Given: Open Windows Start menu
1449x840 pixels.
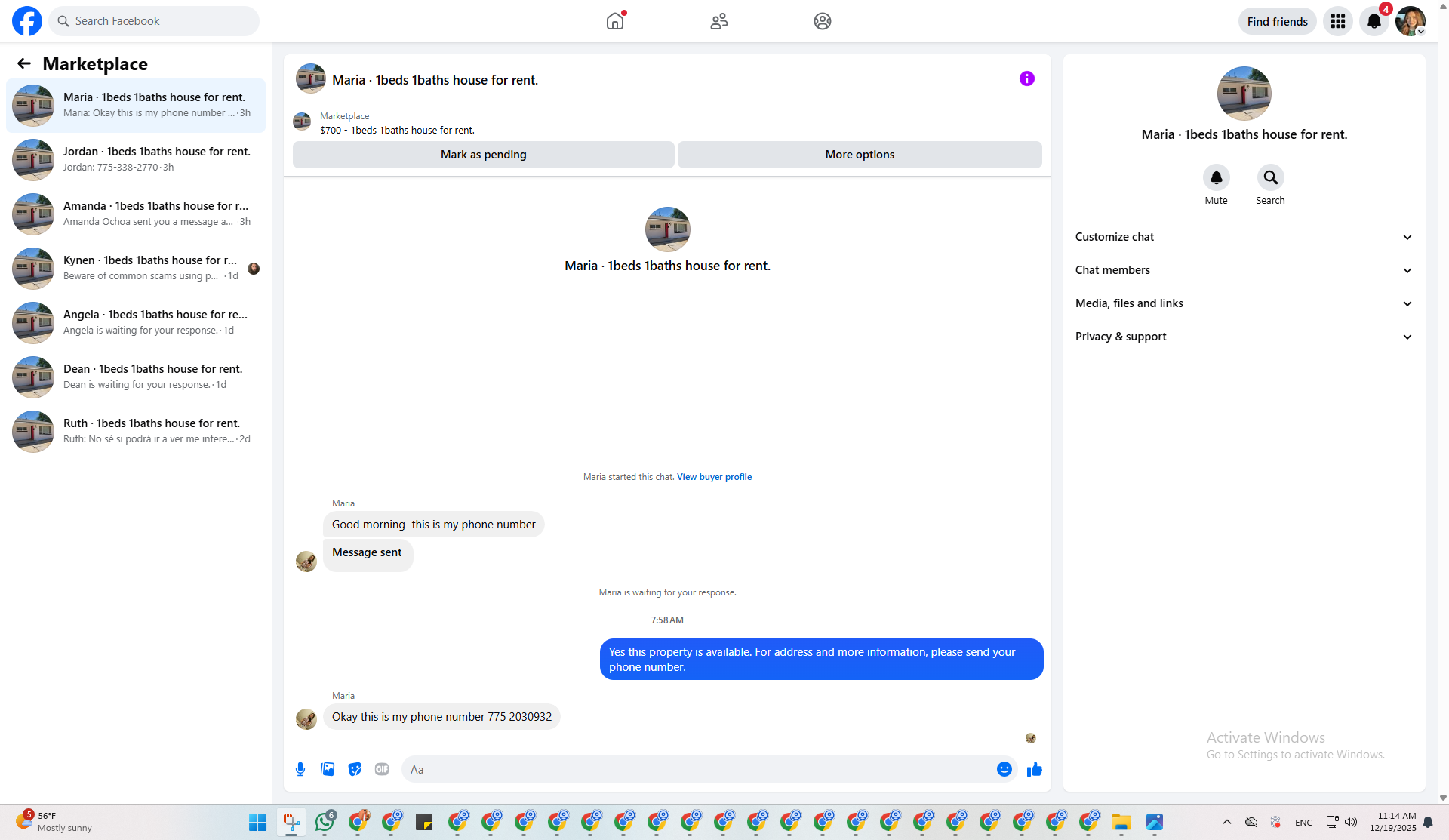Looking at the screenshot, I should click(257, 822).
